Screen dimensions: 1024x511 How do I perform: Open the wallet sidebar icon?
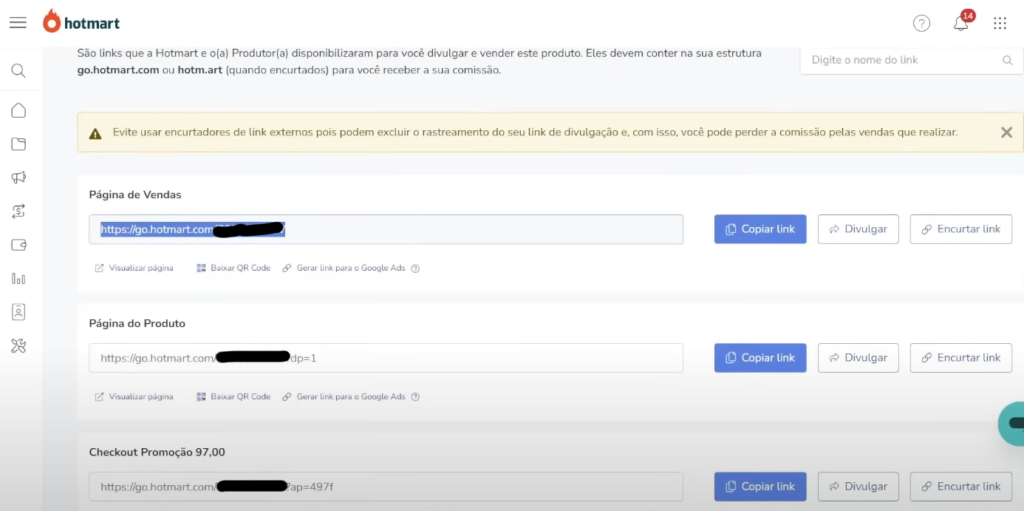(18, 245)
